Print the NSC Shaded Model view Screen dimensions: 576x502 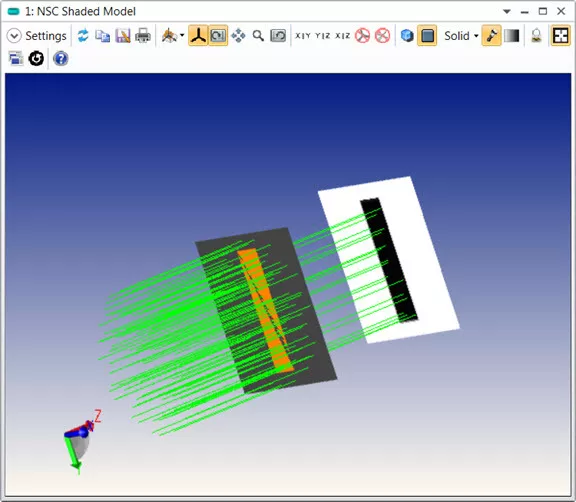pos(143,36)
